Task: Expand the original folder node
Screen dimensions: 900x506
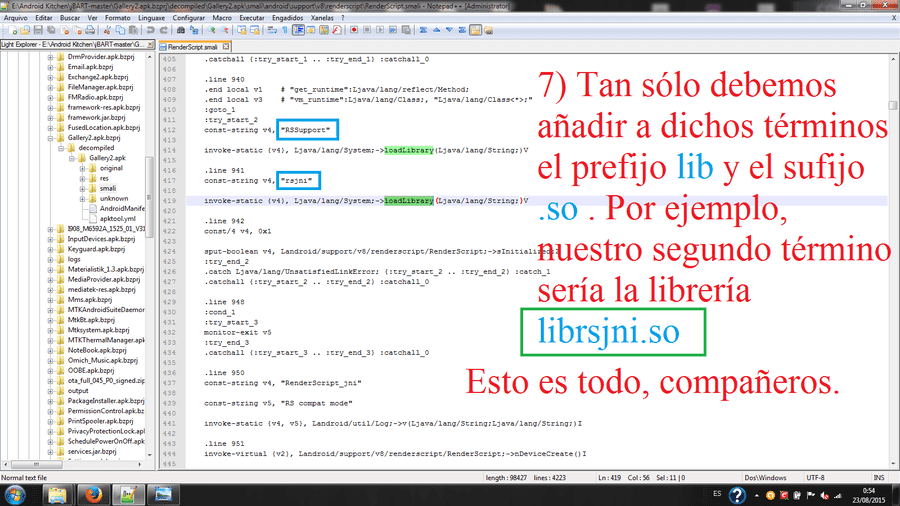Action: [x=82, y=168]
